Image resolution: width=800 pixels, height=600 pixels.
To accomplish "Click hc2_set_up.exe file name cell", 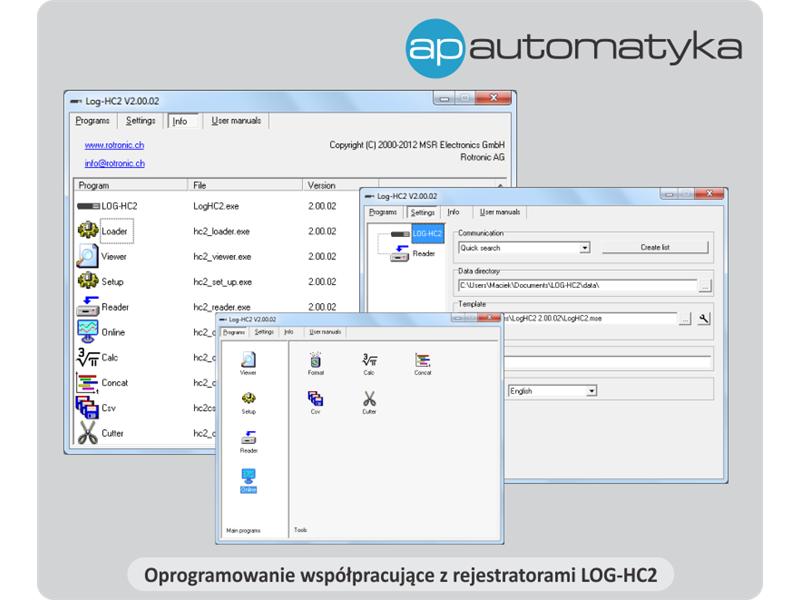I will 222,282.
